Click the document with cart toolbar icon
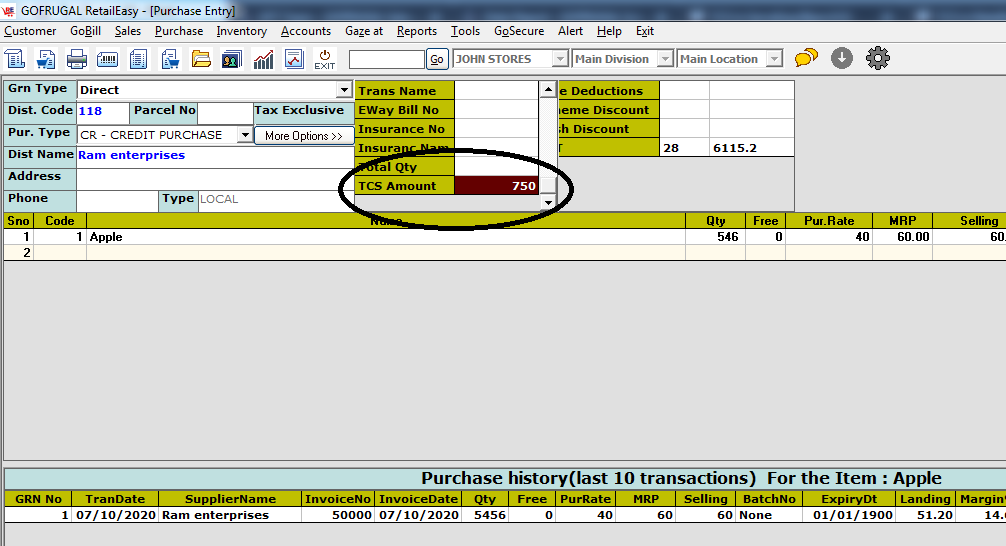This screenshot has width=1006, height=546. tap(46, 59)
